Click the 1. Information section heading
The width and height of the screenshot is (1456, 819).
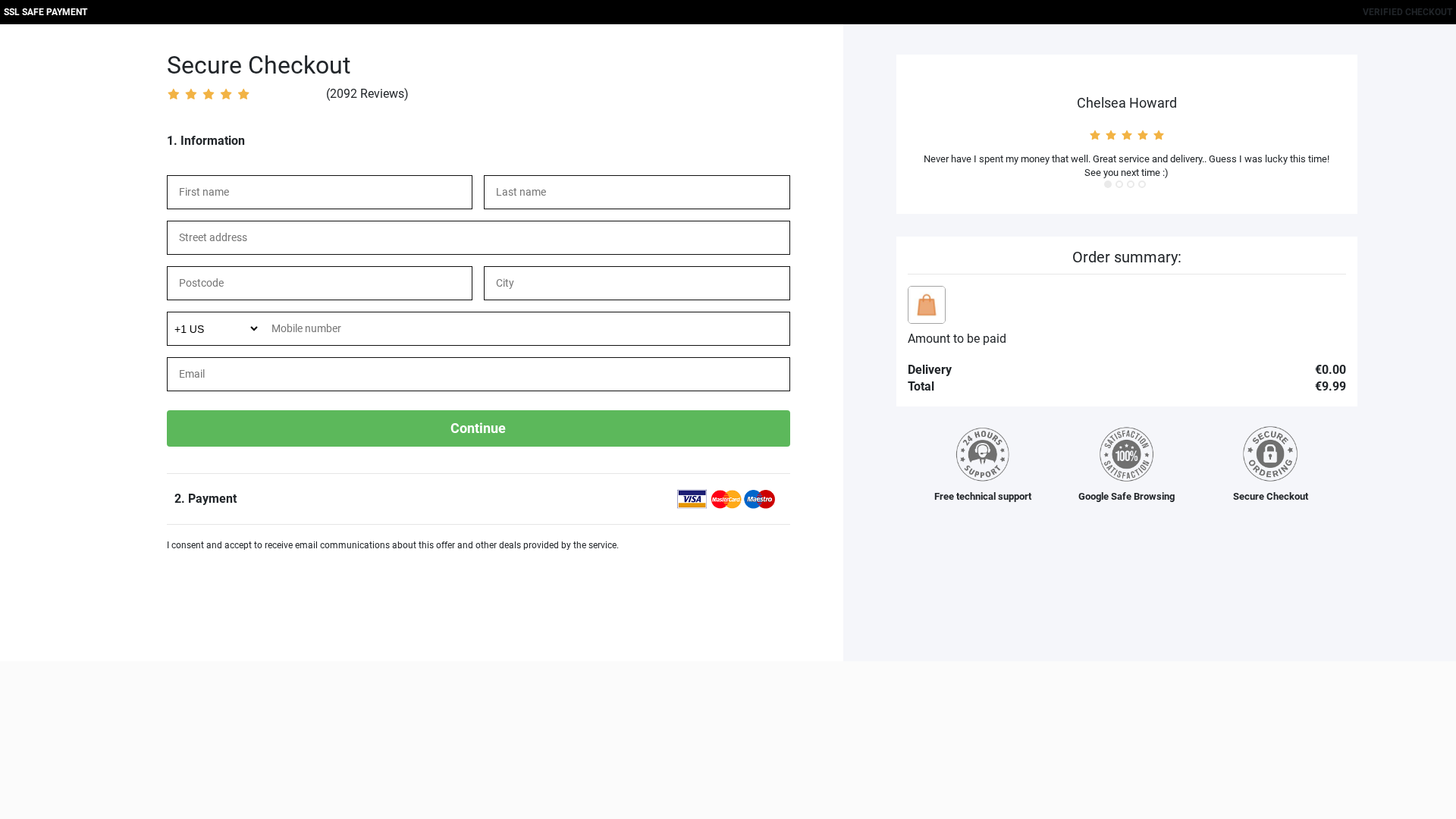[206, 141]
